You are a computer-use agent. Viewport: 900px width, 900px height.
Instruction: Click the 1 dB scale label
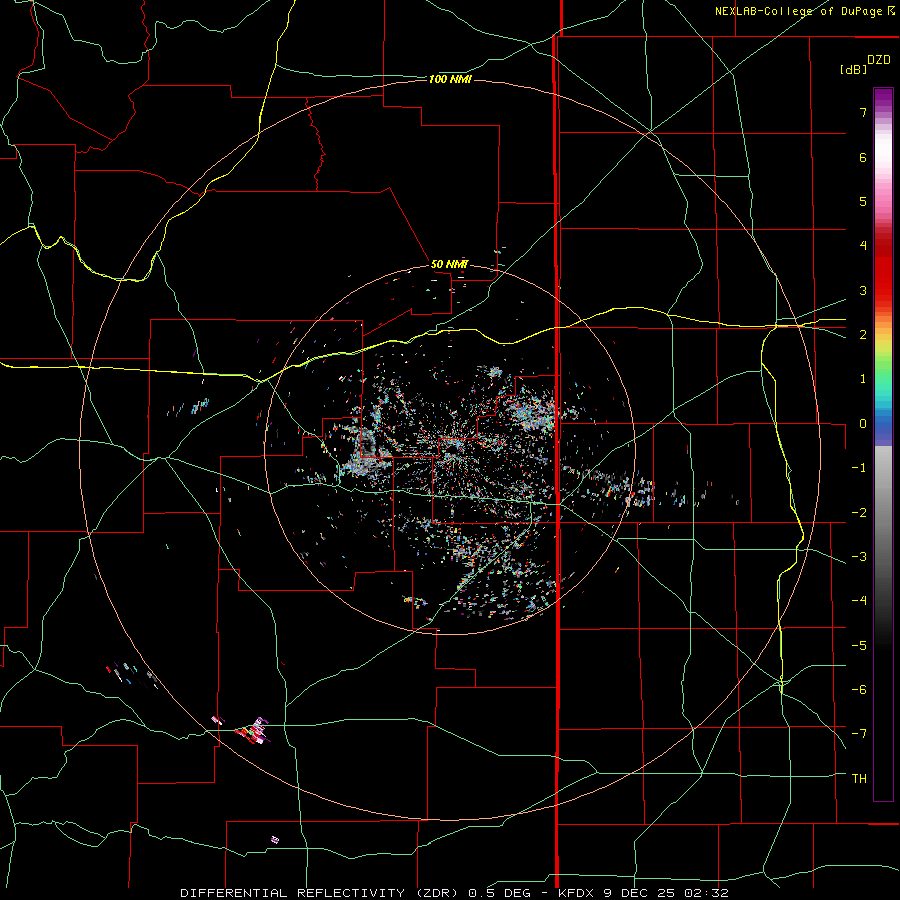pyautogui.click(x=863, y=379)
